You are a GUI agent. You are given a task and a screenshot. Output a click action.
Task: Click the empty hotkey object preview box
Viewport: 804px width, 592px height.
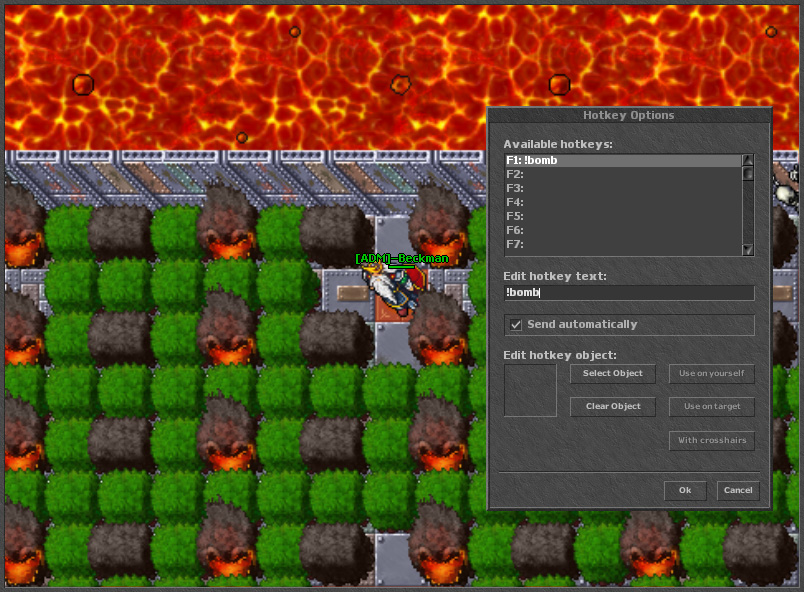pos(530,390)
